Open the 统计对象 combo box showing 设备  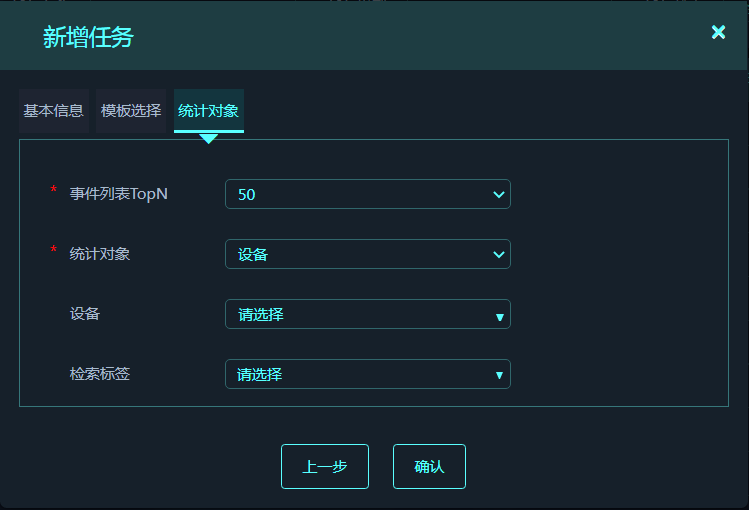(368, 254)
